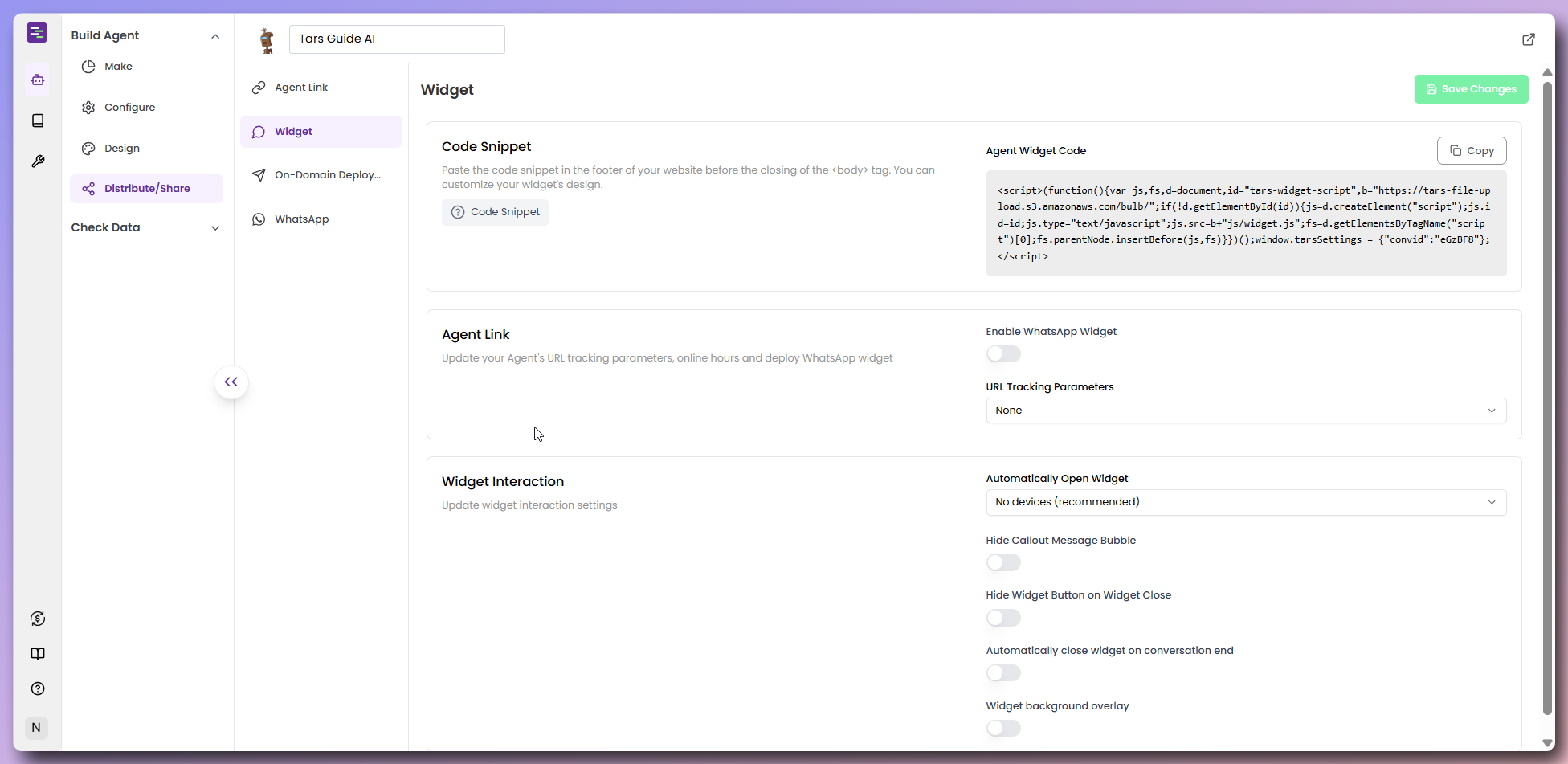The image size is (1568, 764).
Task: Click the Configure gear icon
Action: pos(88,108)
